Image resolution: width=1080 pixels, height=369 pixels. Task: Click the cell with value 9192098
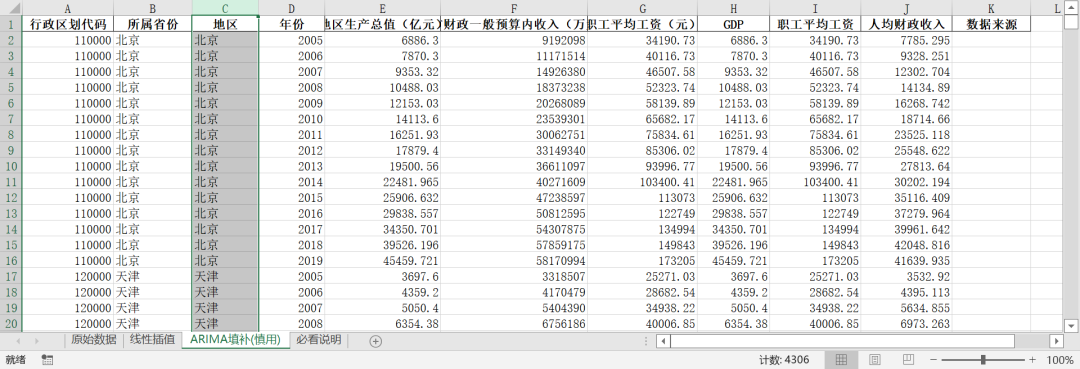pos(514,41)
